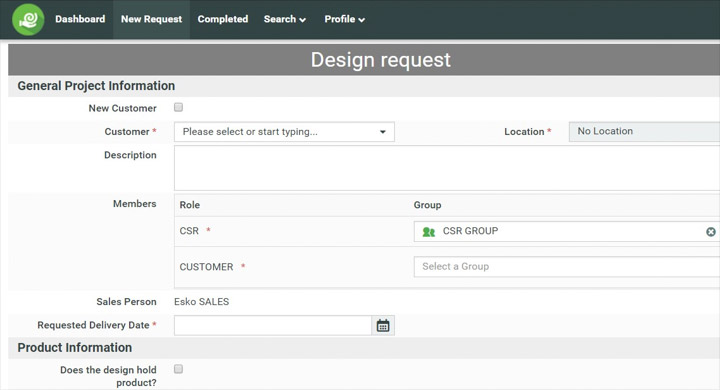Screen dimensions: 720x390
Task: Click the General Project Information heading
Action: pos(96,86)
